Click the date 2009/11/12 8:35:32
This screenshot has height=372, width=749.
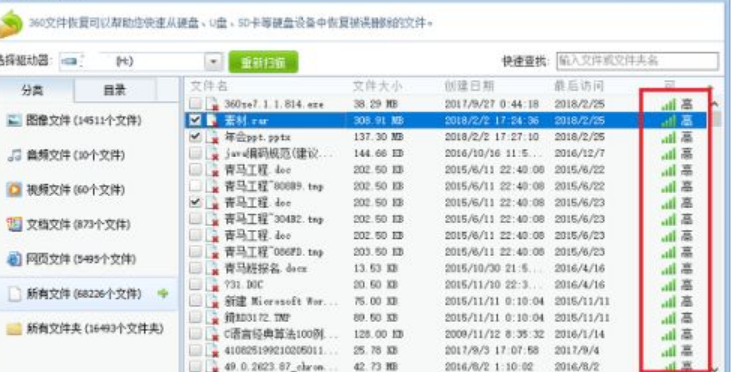pos(494,334)
